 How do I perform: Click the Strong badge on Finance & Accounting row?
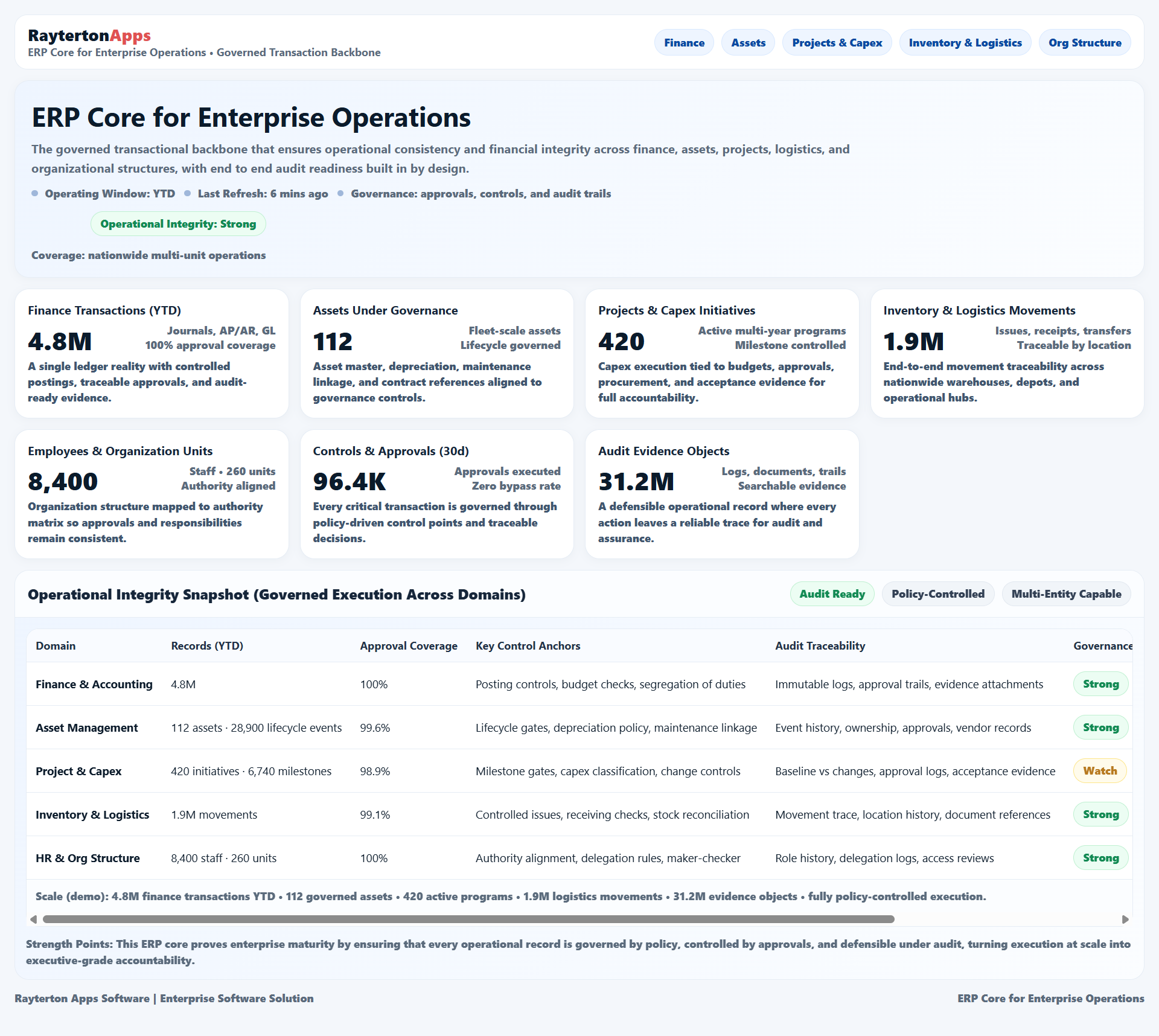click(x=1100, y=684)
